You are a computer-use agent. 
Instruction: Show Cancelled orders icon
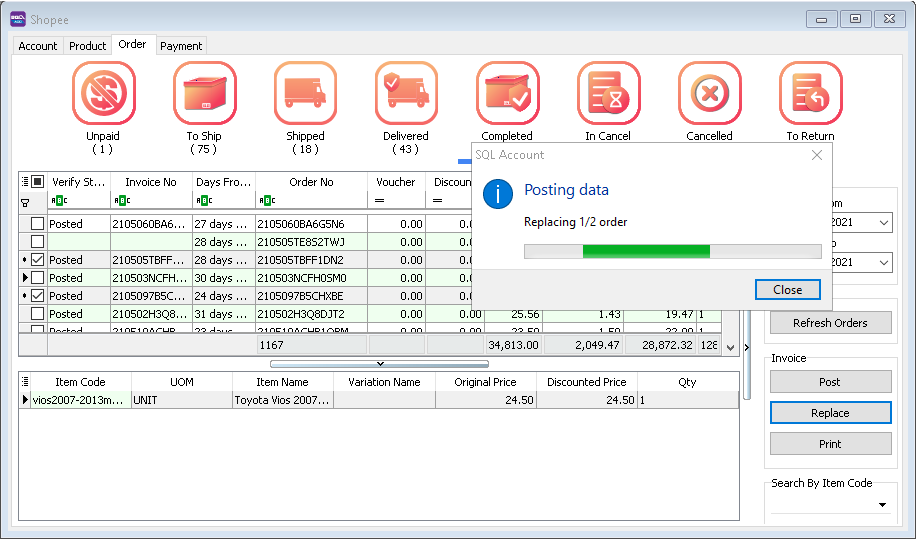pyautogui.click(x=709, y=93)
